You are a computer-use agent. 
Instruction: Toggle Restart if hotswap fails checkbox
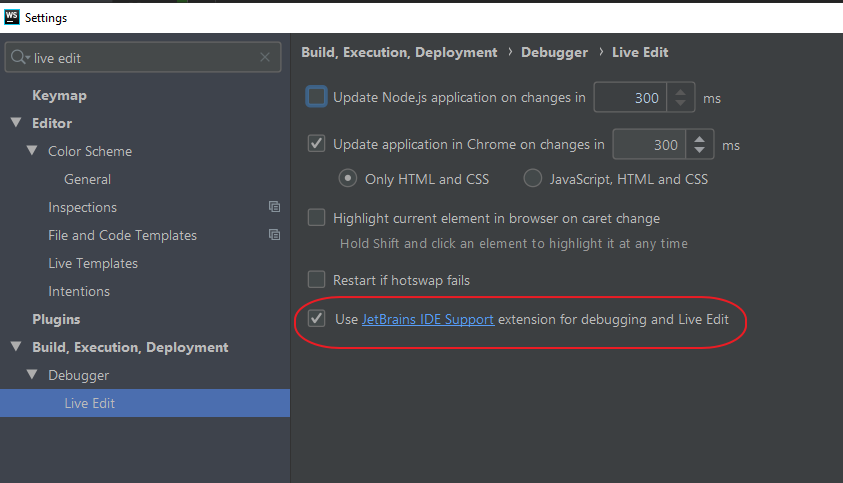[317, 280]
